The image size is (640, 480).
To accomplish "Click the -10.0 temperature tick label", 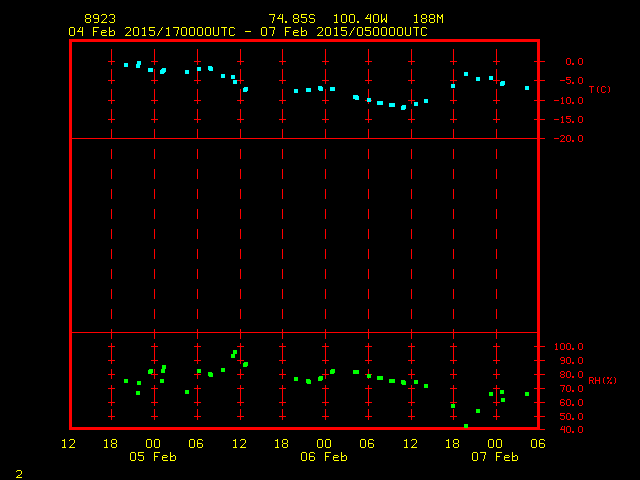I will (x=569, y=100).
